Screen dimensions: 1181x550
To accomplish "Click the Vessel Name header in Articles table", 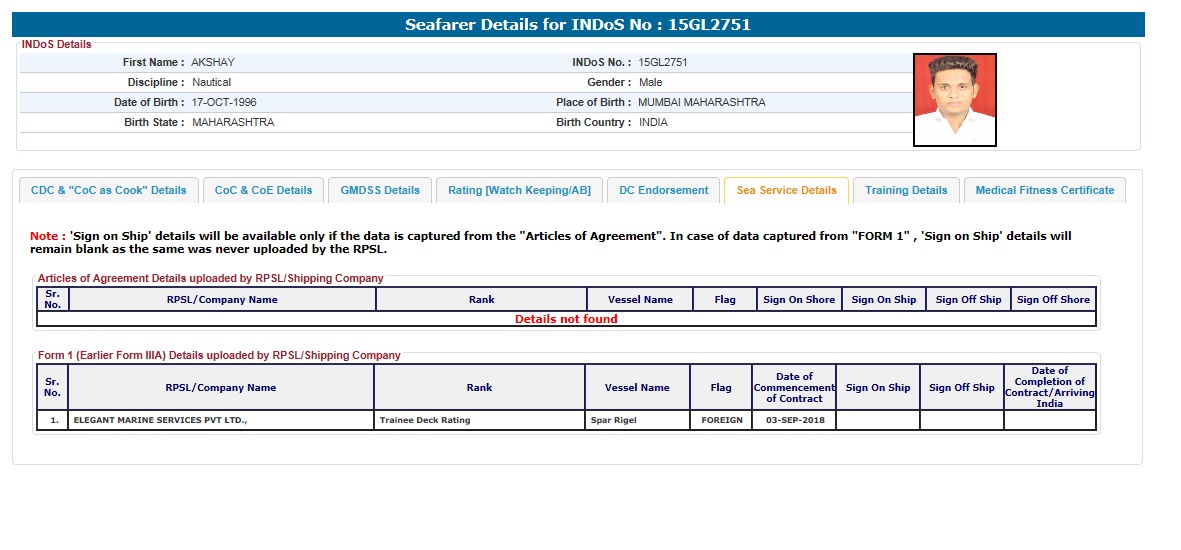I will (640, 299).
